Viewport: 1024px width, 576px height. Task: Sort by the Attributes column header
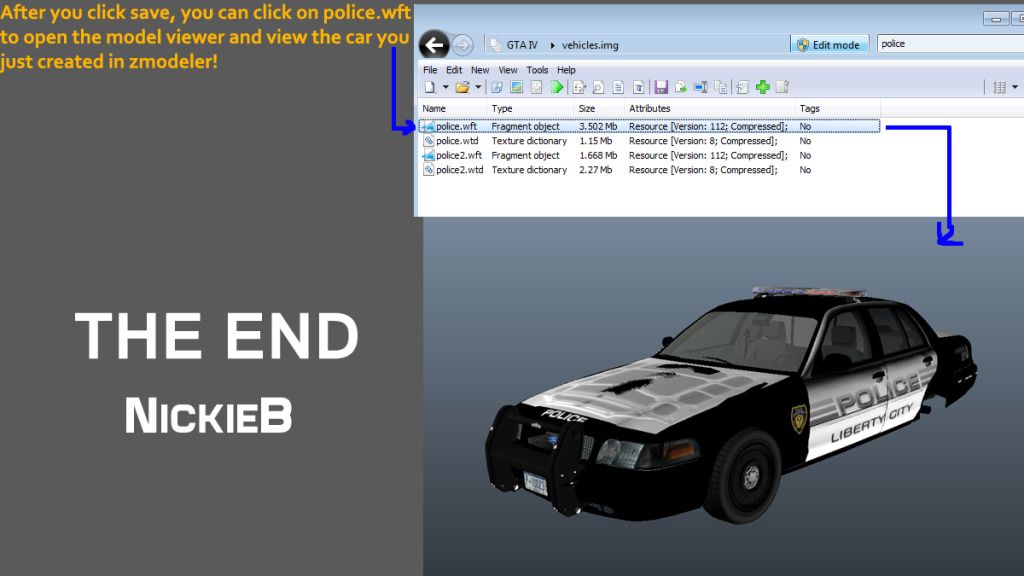(x=709, y=108)
